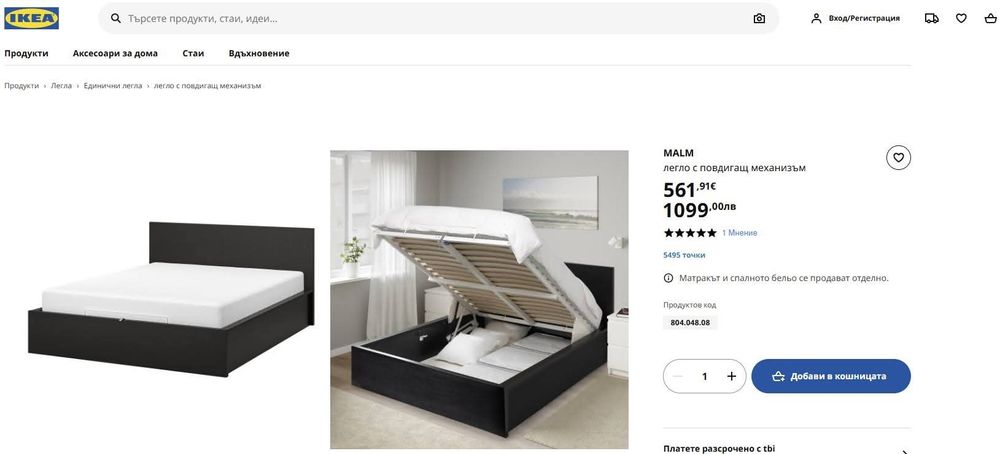Click the IKEA logo

(x=31, y=18)
